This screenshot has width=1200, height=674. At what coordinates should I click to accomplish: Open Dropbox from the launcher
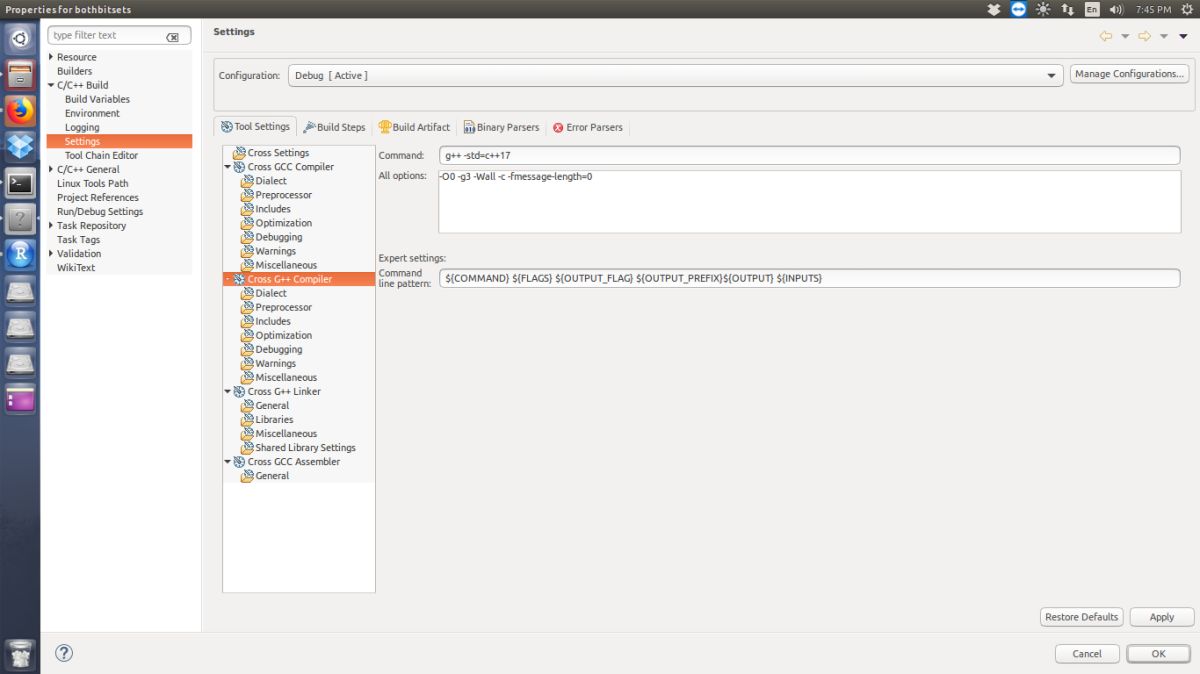[x=20, y=146]
